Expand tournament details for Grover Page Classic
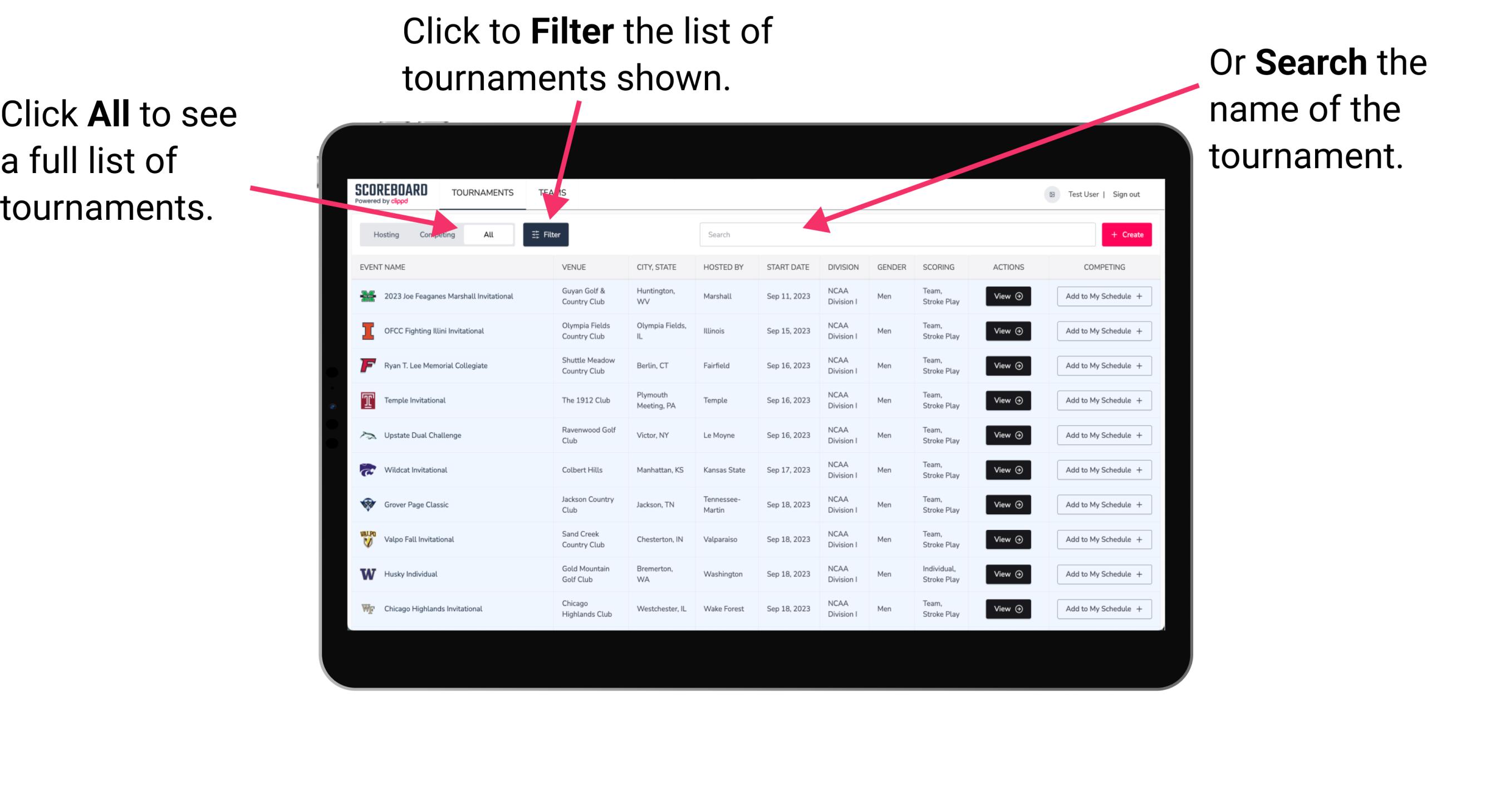 click(x=1008, y=505)
